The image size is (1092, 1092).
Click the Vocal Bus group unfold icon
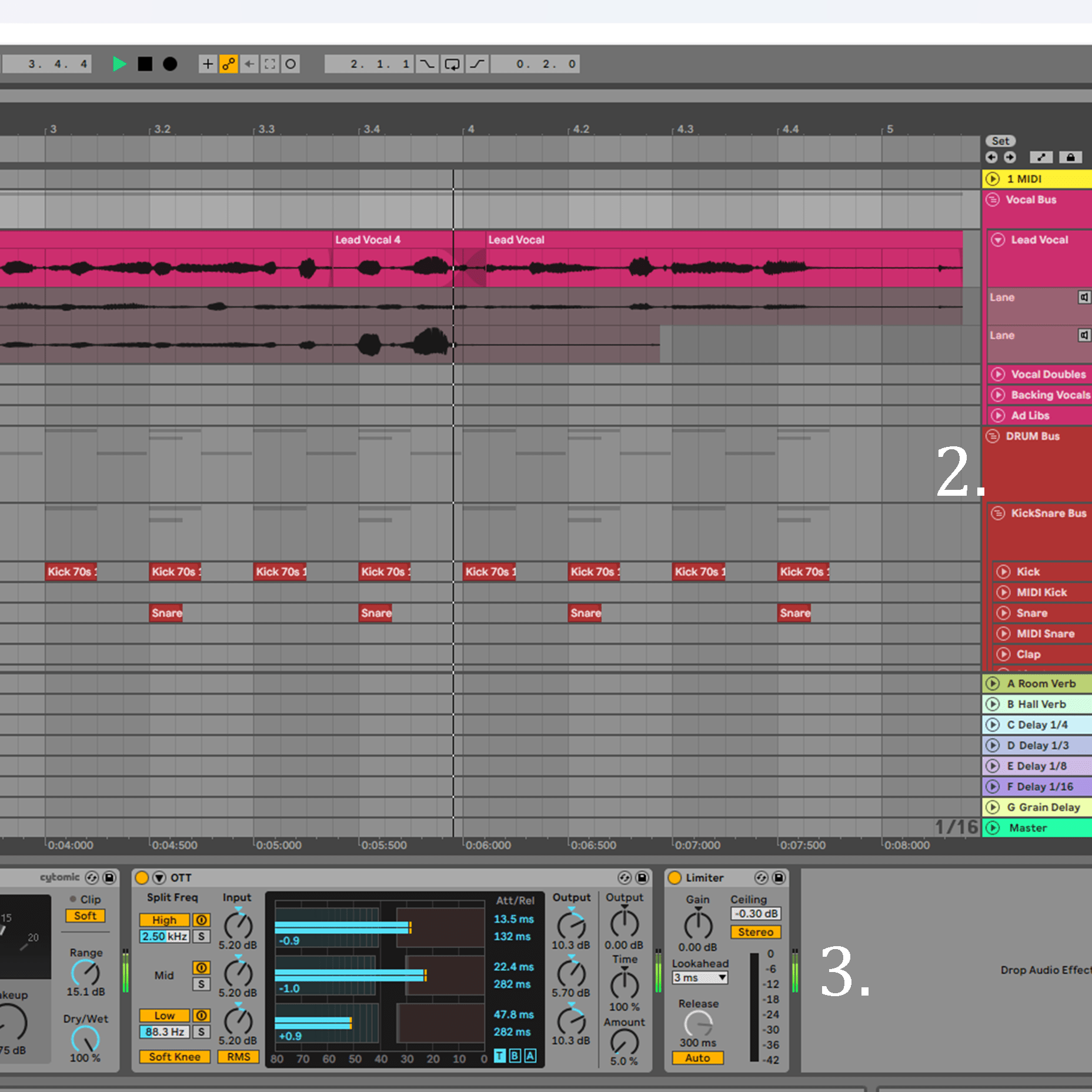pyautogui.click(x=993, y=200)
